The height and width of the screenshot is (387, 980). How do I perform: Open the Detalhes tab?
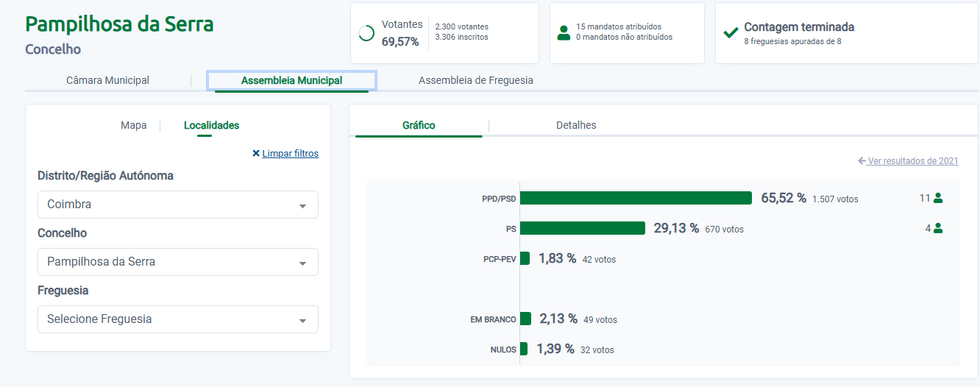pyautogui.click(x=576, y=125)
